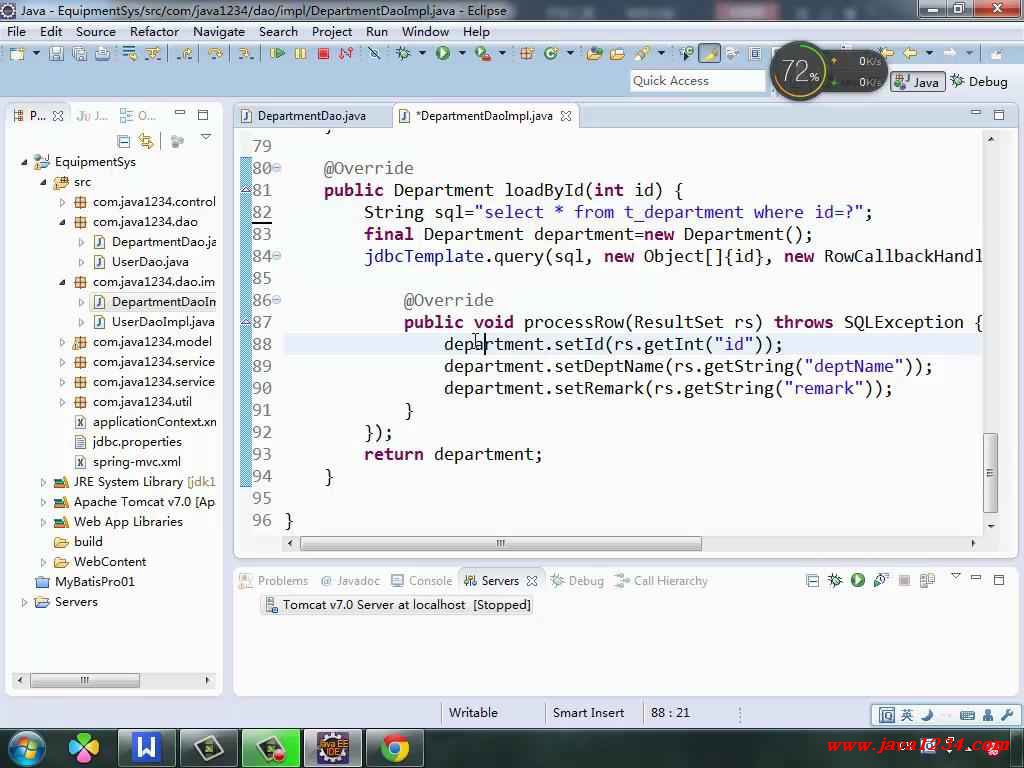This screenshot has width=1024, height=768.
Task: Click the green Run toolbar icon
Action: pyautogui.click(x=443, y=54)
